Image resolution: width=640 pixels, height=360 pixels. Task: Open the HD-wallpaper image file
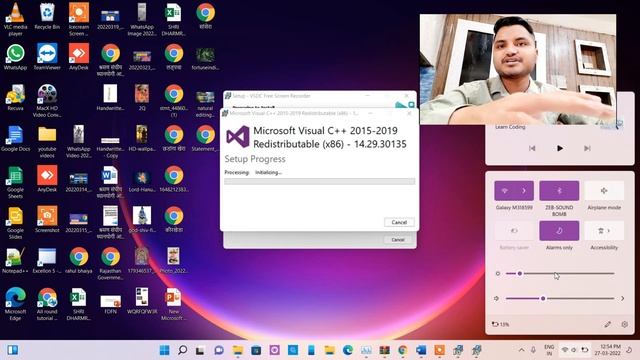[142, 139]
